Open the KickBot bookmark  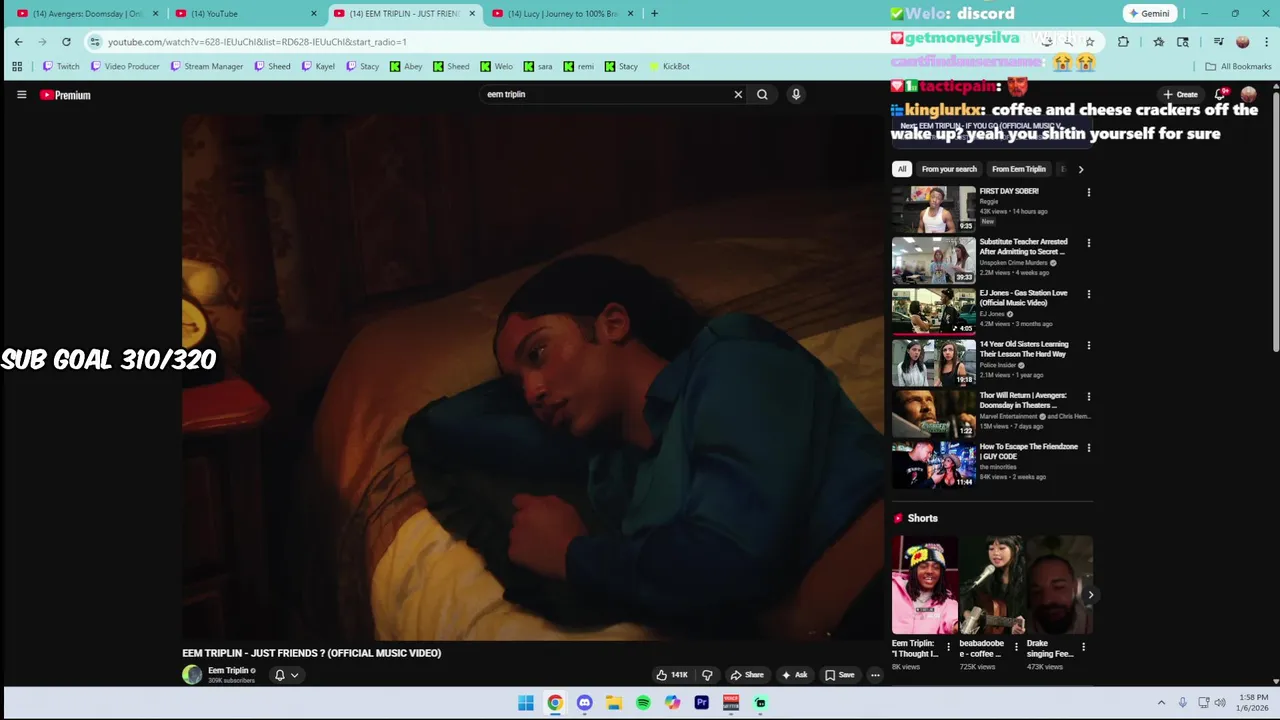[x=669, y=66]
